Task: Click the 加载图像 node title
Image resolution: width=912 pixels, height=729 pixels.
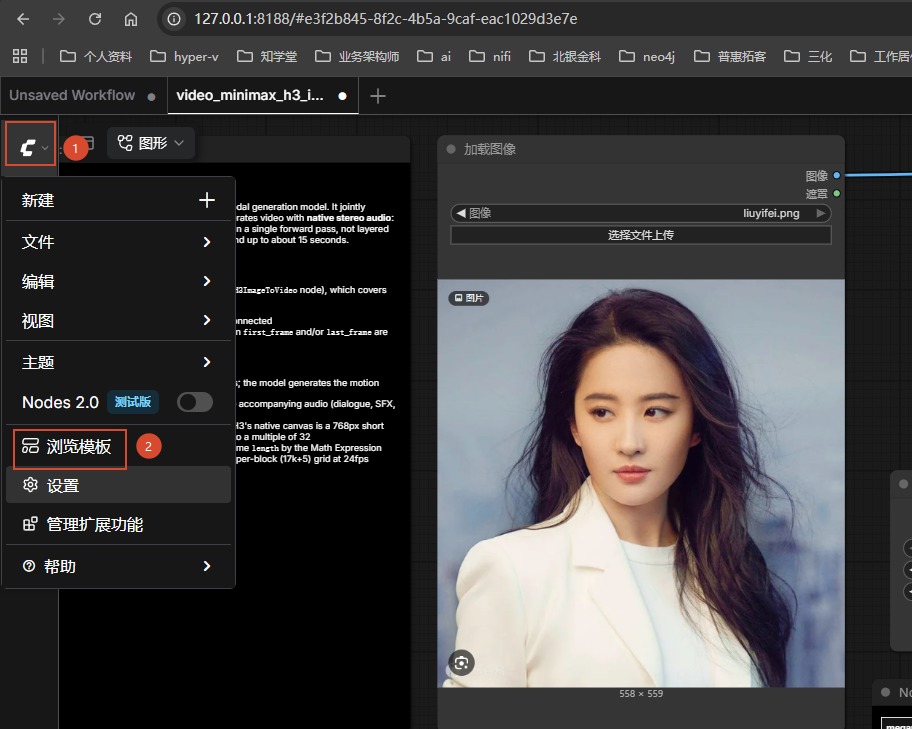Action: [490, 150]
